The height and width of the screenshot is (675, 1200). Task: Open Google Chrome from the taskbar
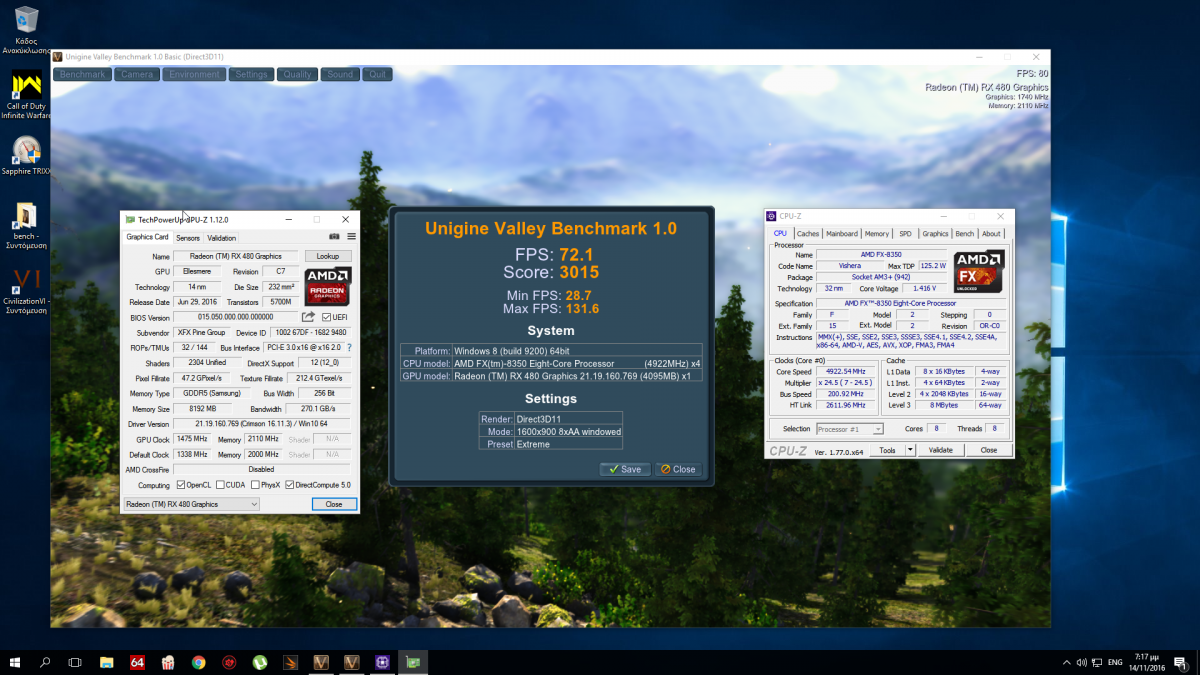pos(199,662)
